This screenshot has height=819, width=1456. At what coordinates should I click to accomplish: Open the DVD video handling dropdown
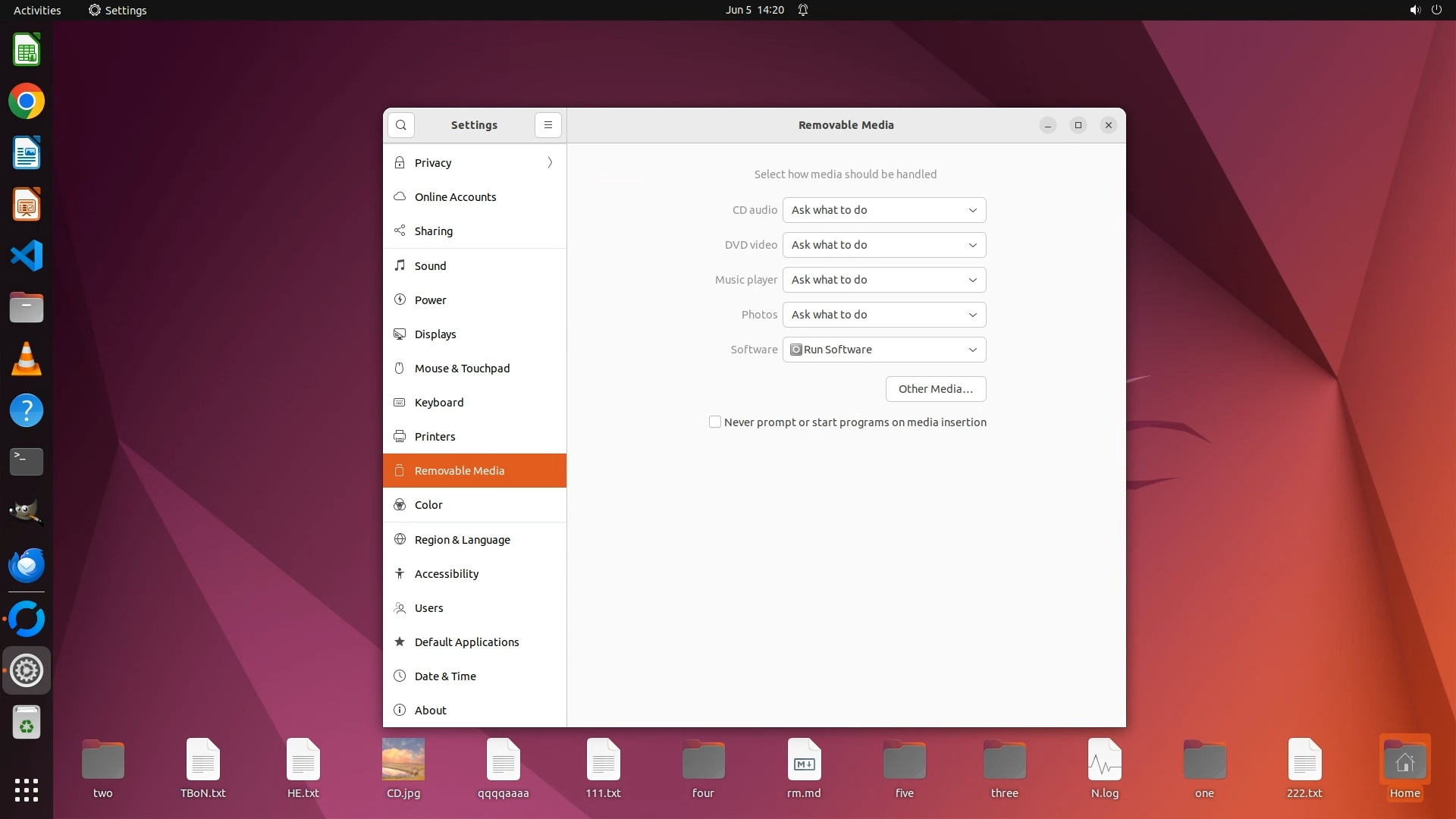pos(884,245)
